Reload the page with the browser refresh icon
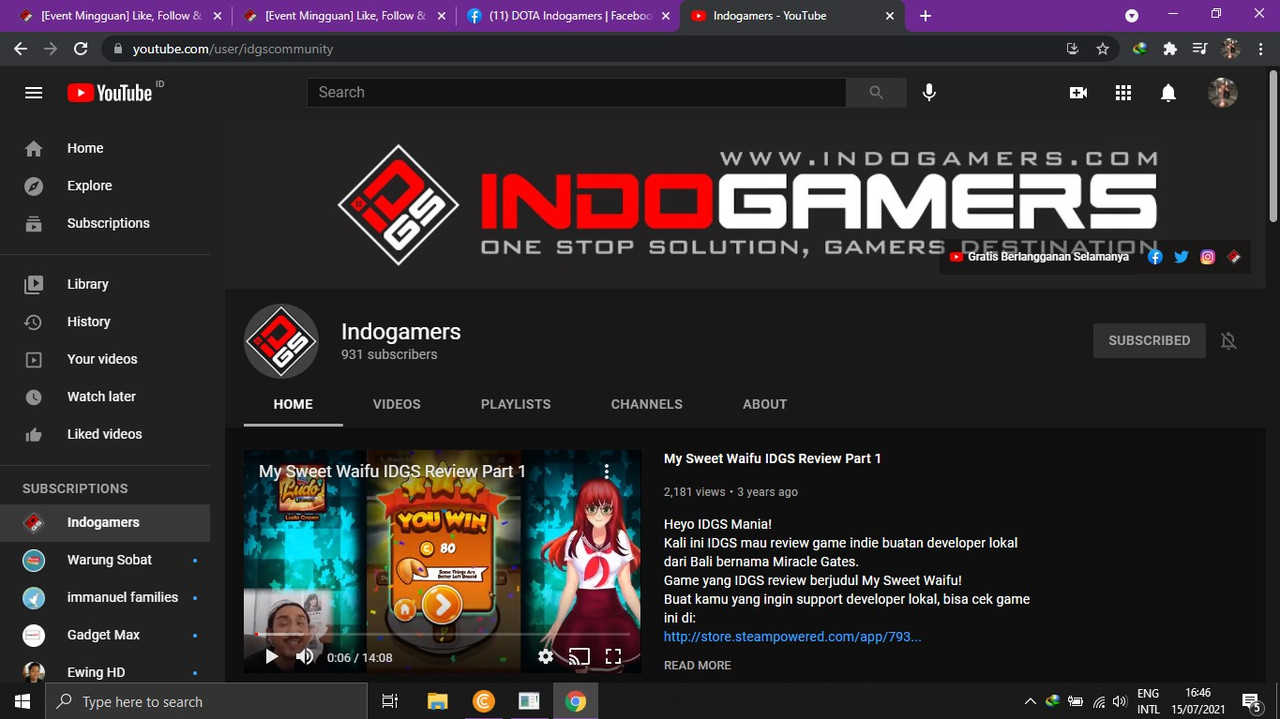Viewport: 1280px width, 719px height. click(81, 48)
